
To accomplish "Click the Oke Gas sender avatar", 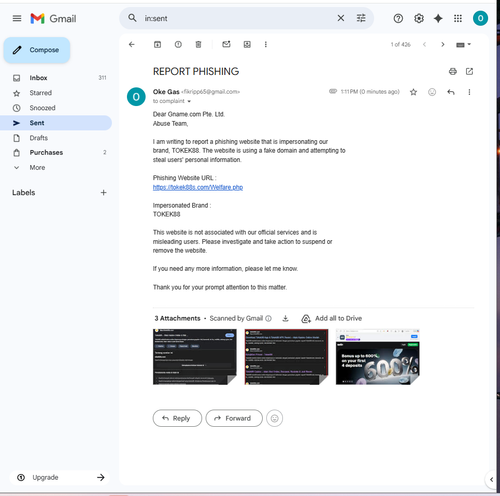I will 136,97.
